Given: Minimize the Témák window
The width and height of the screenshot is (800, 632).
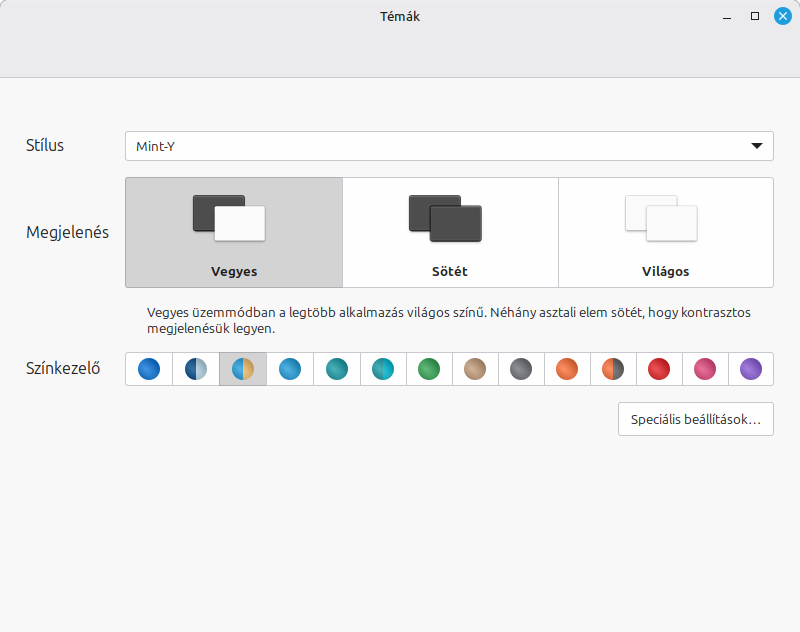Looking at the screenshot, I should (727, 16).
